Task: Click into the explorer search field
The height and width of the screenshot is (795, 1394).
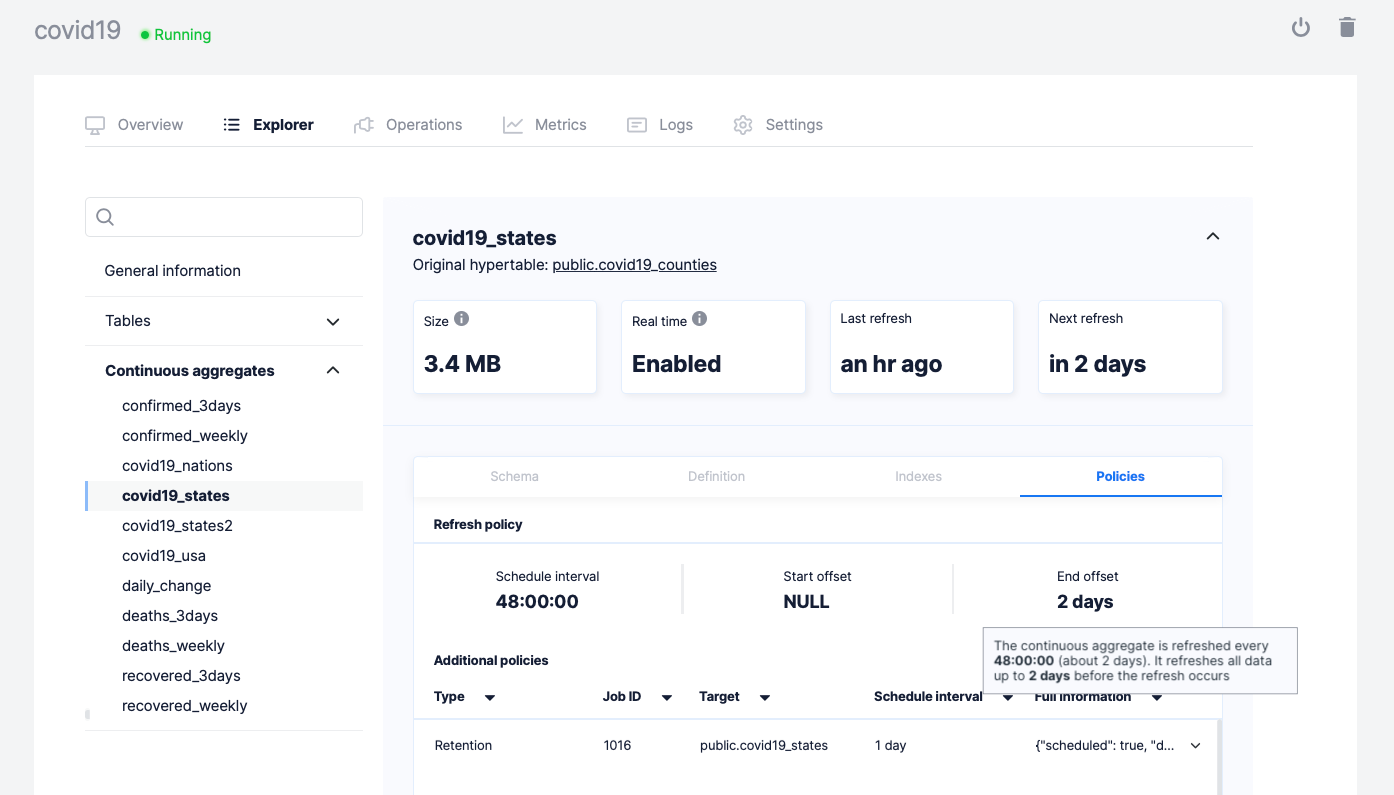Action: click(235, 217)
